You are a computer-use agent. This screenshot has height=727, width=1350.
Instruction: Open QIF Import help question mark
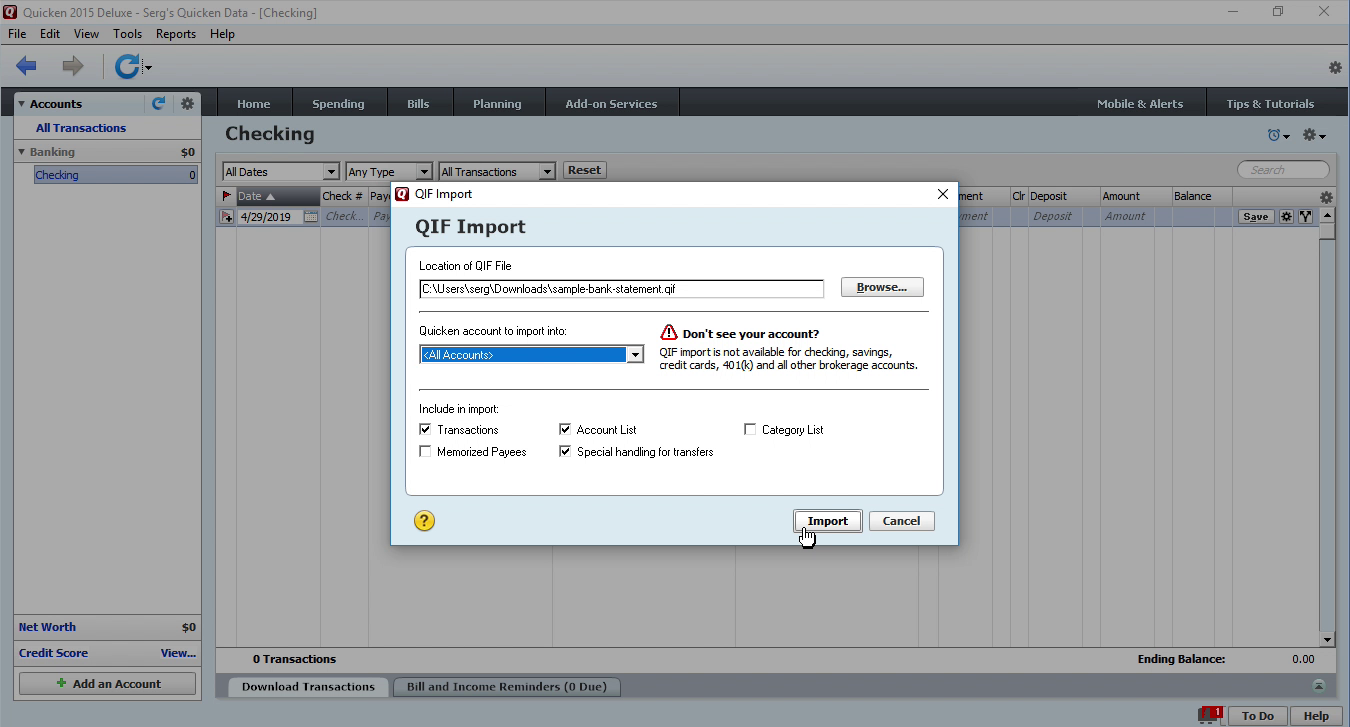tap(424, 520)
